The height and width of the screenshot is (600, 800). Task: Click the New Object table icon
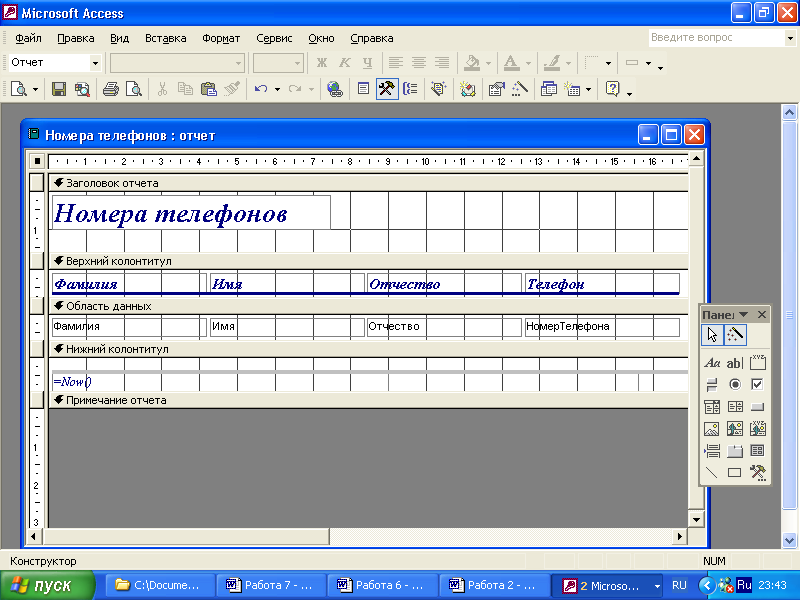(572, 89)
